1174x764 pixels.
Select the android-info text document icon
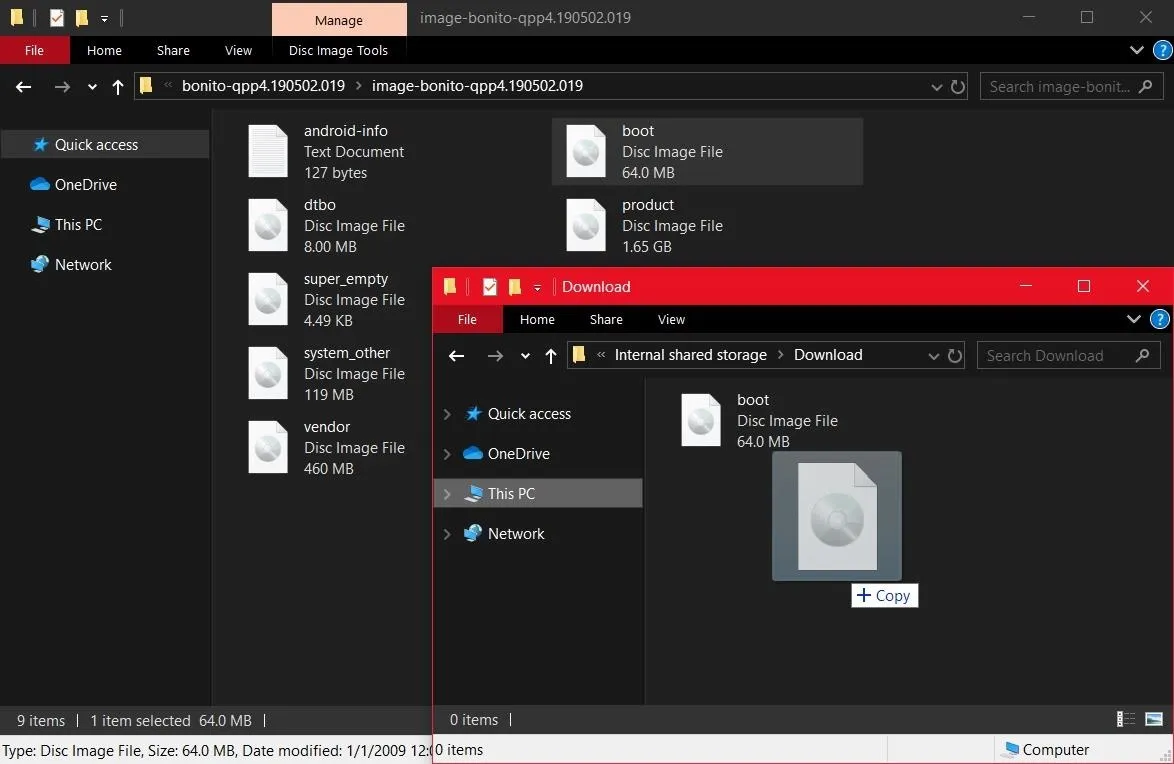point(268,151)
